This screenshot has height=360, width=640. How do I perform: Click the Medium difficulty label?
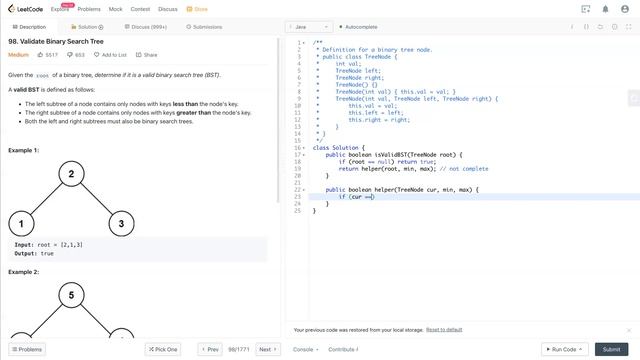pyautogui.click(x=18, y=55)
